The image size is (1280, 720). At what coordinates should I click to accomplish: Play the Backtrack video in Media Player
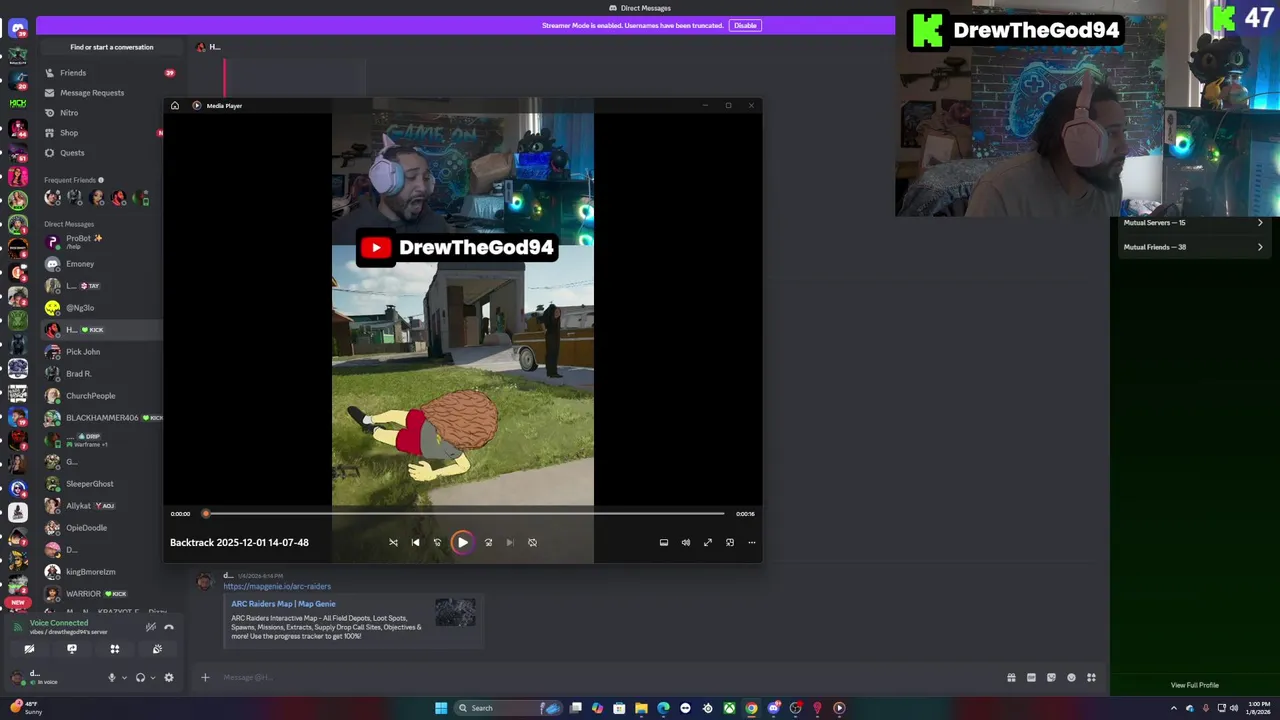tap(462, 542)
